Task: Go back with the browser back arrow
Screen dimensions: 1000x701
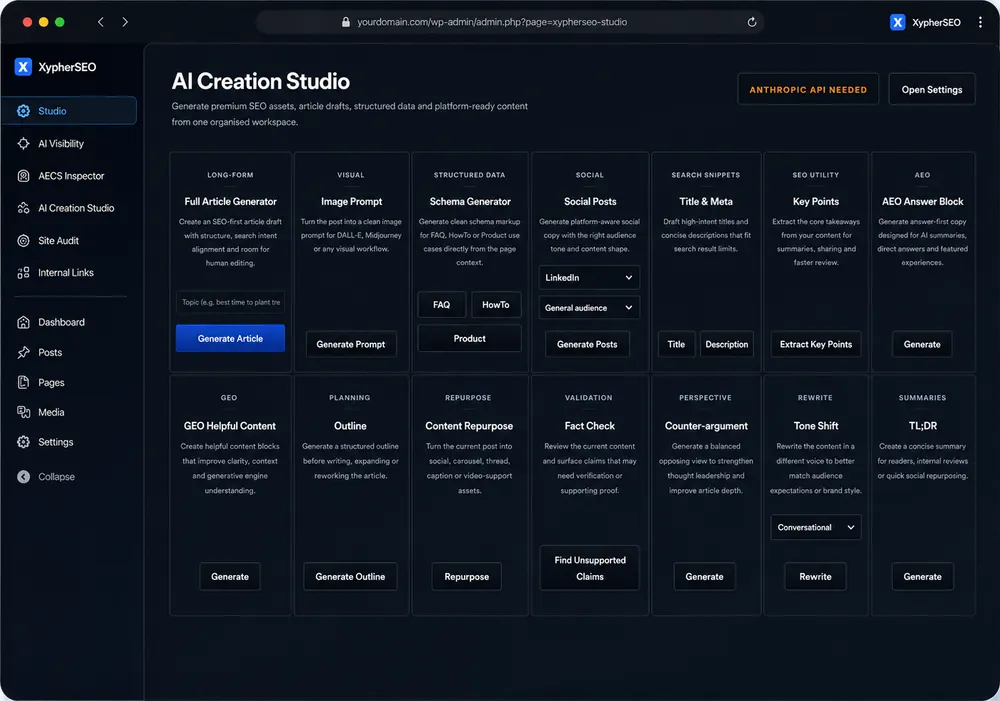Action: pos(101,22)
